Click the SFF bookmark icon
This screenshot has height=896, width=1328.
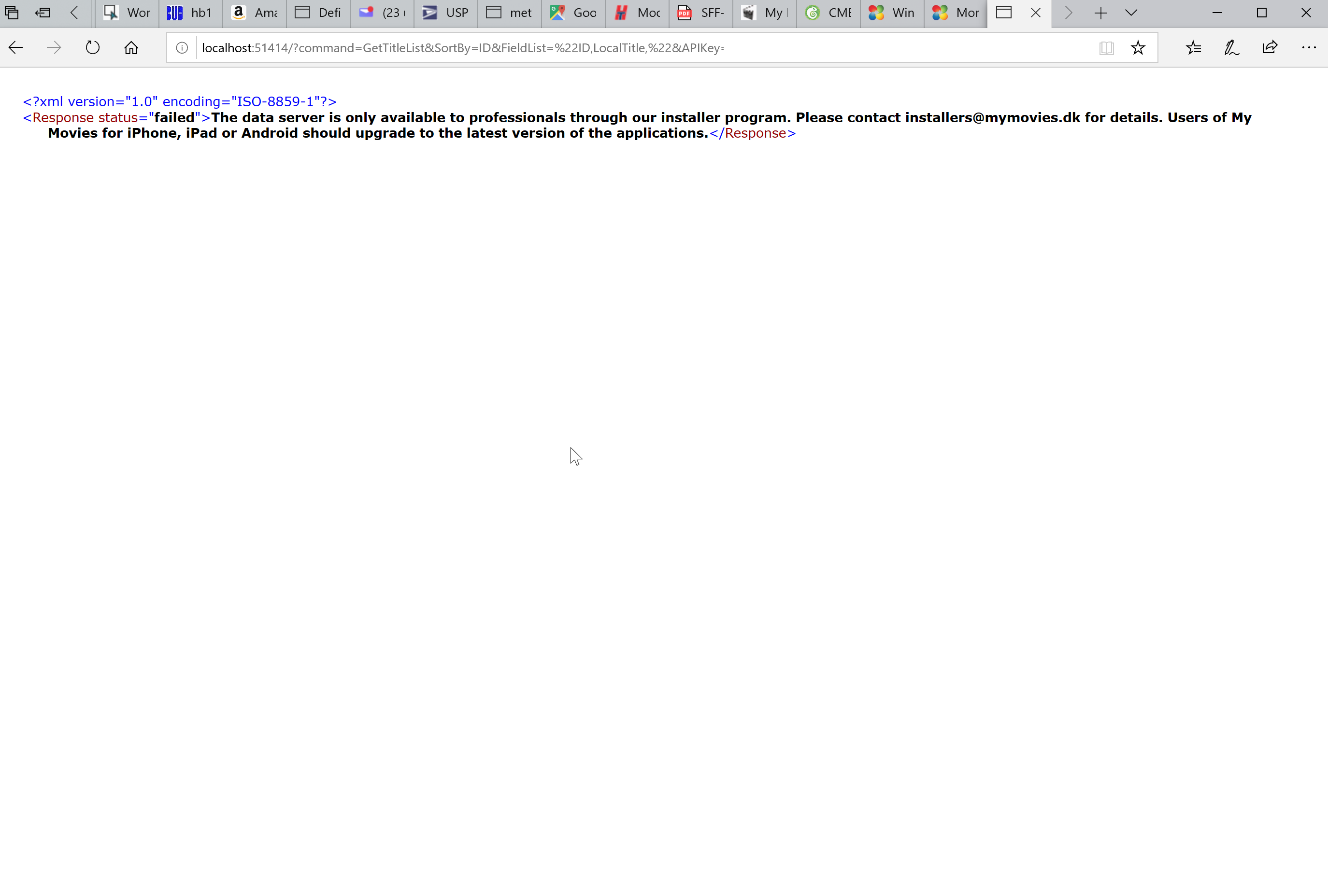pos(684,12)
